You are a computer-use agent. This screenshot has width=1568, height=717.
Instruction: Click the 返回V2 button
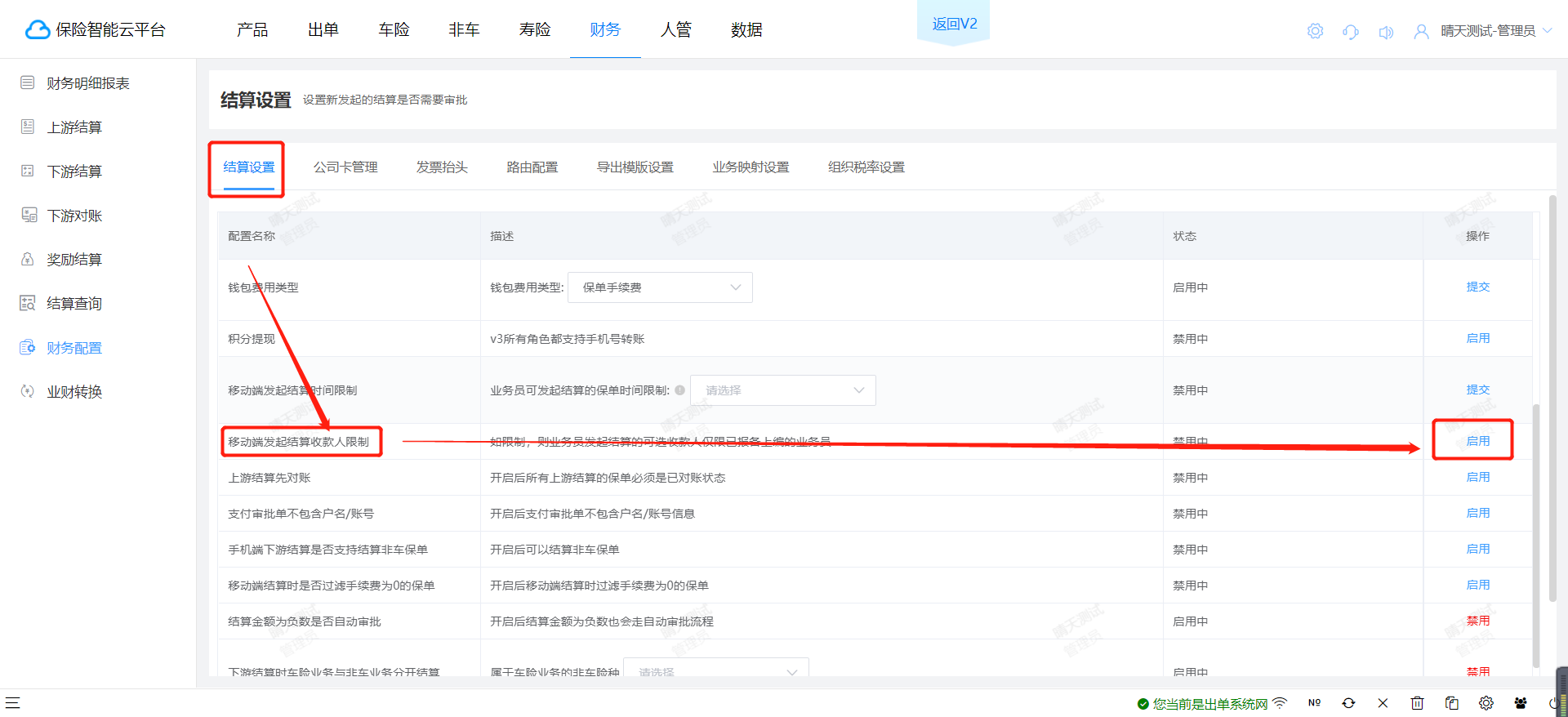click(954, 24)
